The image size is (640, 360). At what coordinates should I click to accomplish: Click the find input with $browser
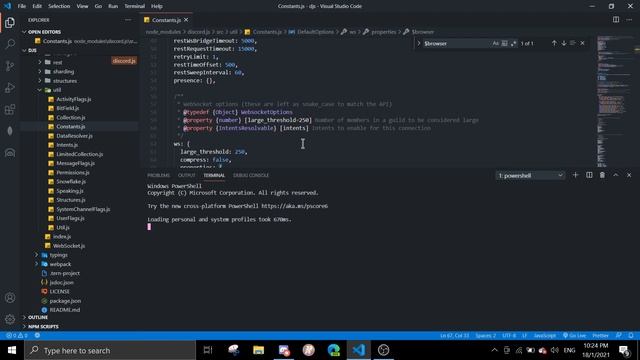pyautogui.click(x=456, y=43)
